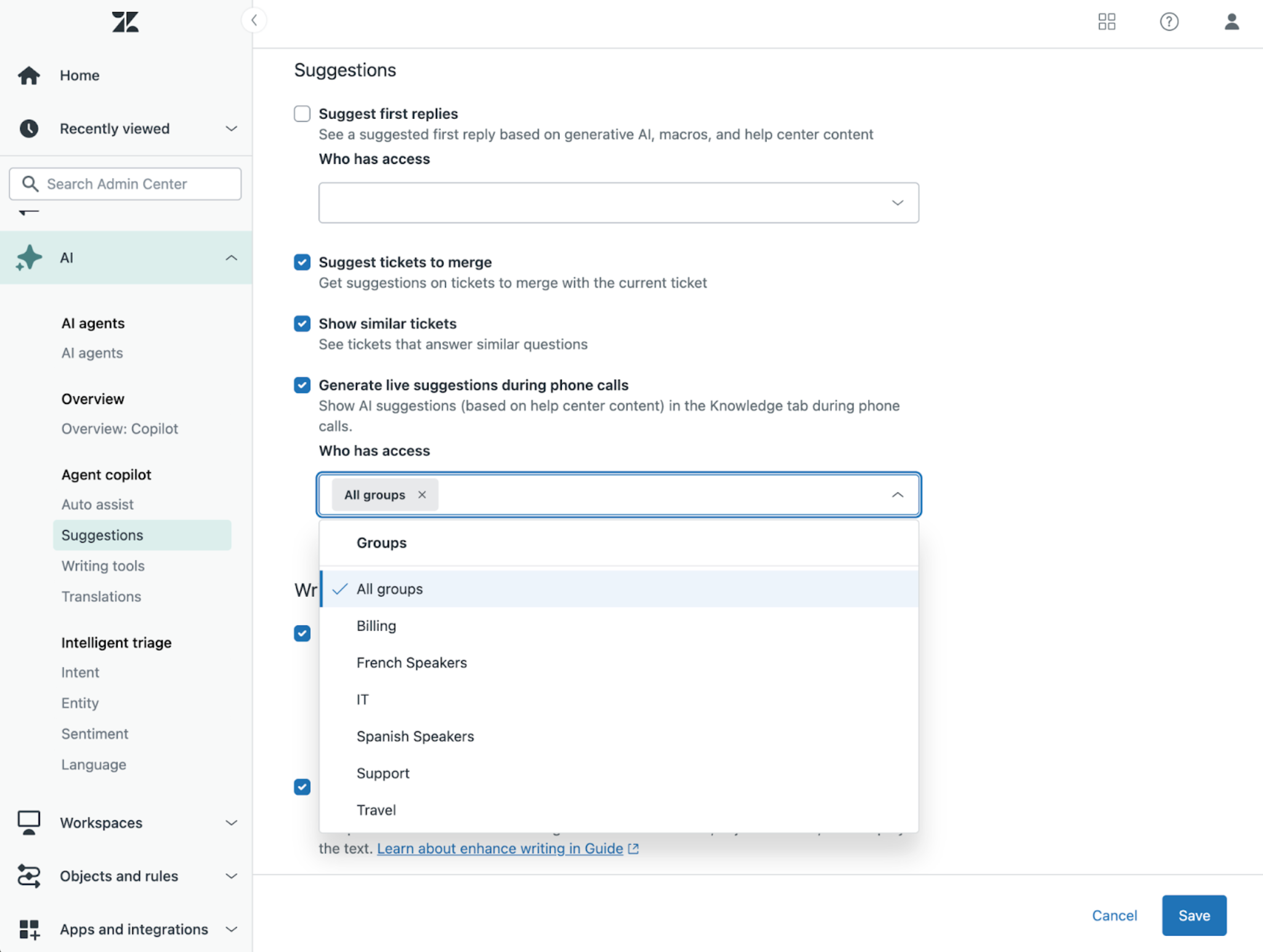
Task: Expand Objects and rules menu
Action: click(230, 876)
